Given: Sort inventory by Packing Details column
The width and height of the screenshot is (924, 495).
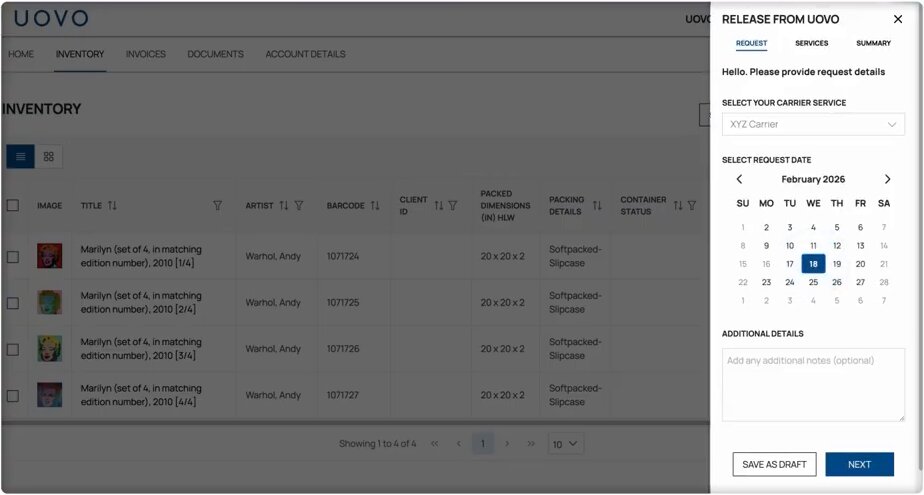Looking at the screenshot, I should point(597,206).
